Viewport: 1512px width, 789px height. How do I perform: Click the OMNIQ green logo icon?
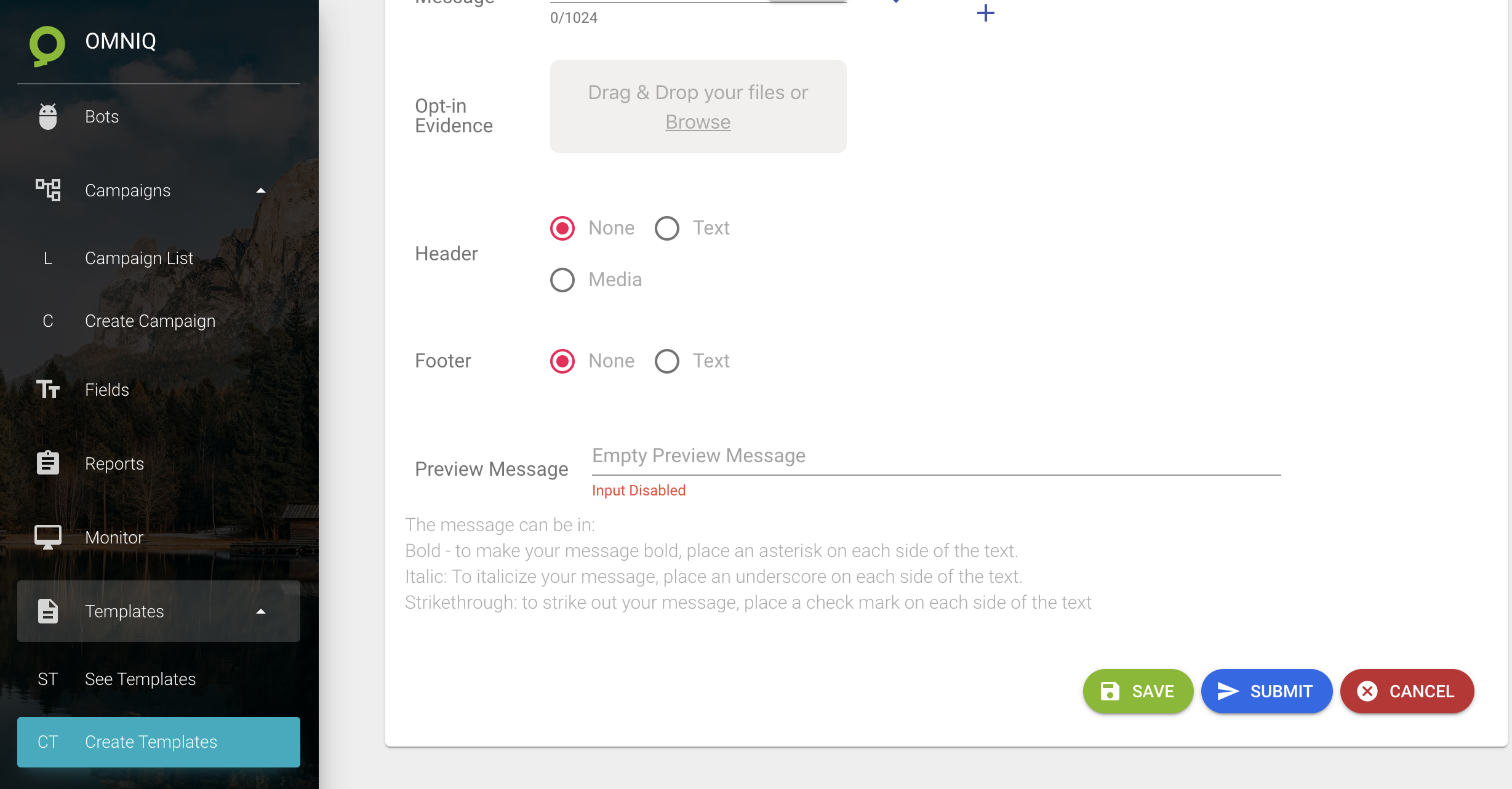pyautogui.click(x=47, y=44)
